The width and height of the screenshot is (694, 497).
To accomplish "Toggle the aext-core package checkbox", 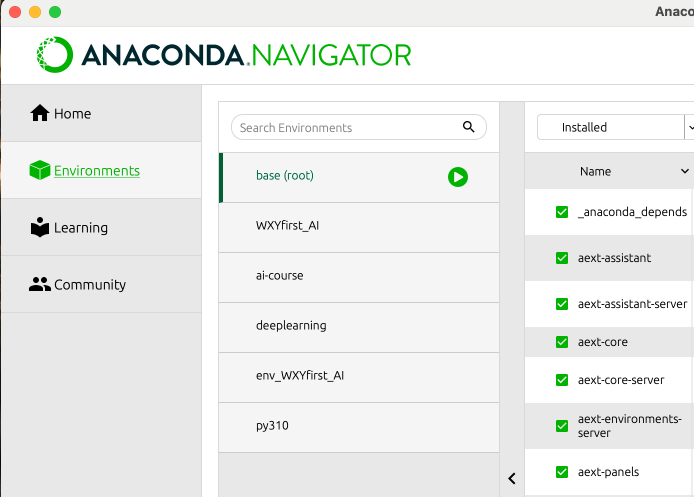I will [562, 342].
